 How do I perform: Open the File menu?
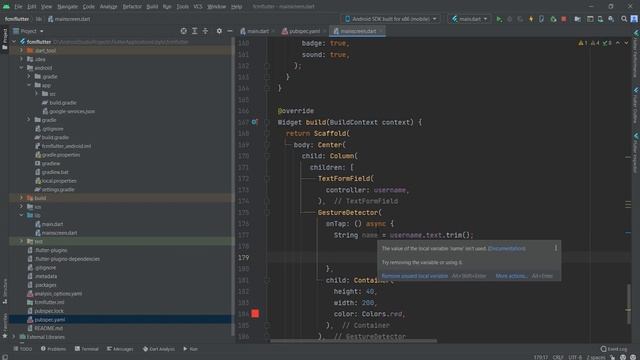tap(18, 7)
